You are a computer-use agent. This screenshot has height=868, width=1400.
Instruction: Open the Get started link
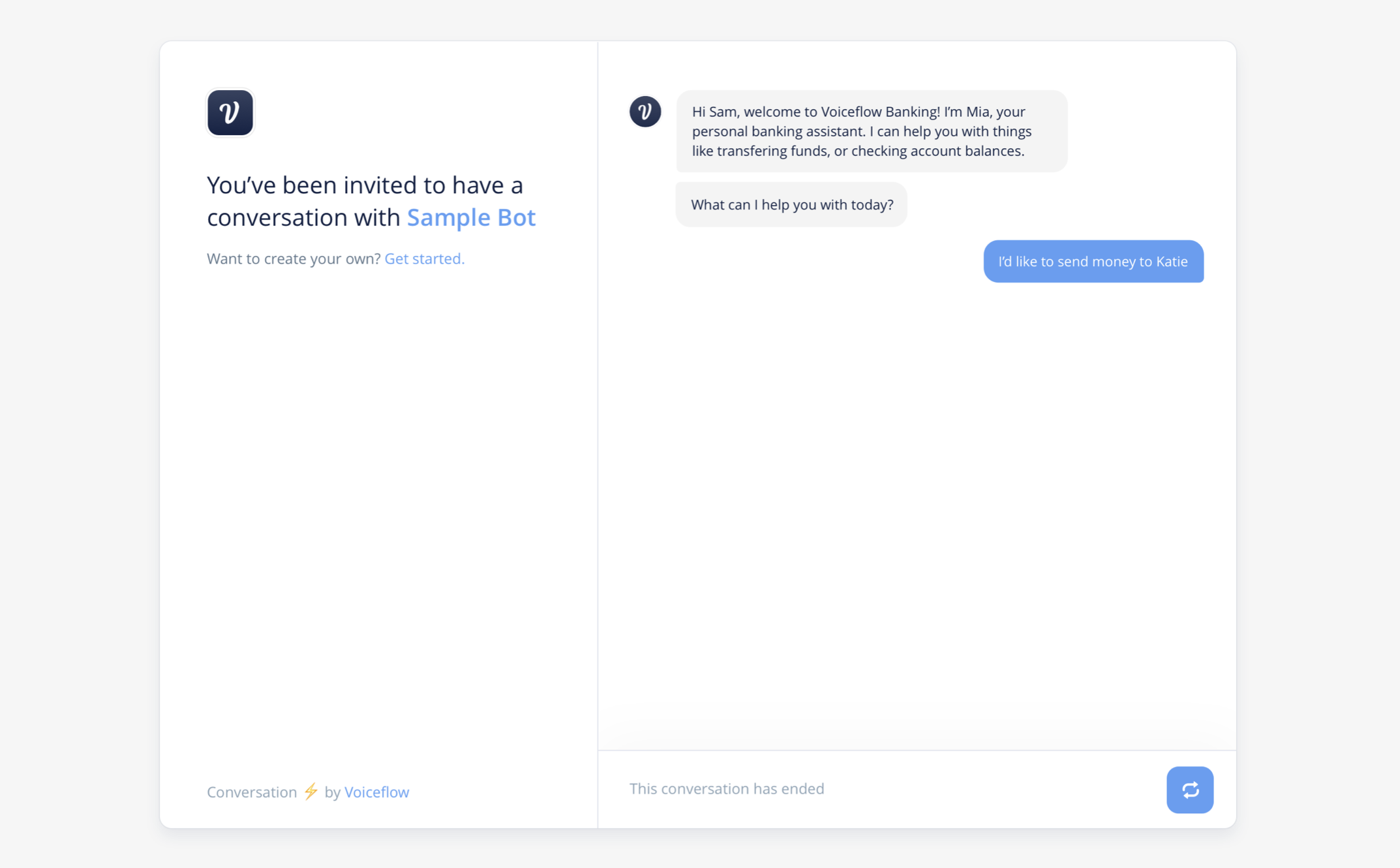423,258
